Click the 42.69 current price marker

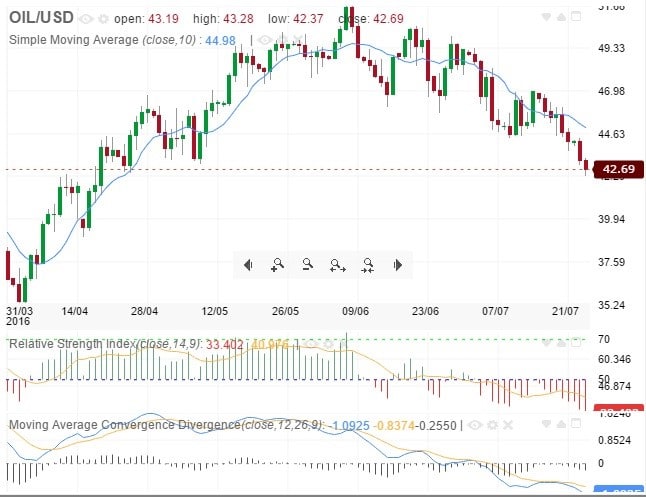click(x=617, y=169)
